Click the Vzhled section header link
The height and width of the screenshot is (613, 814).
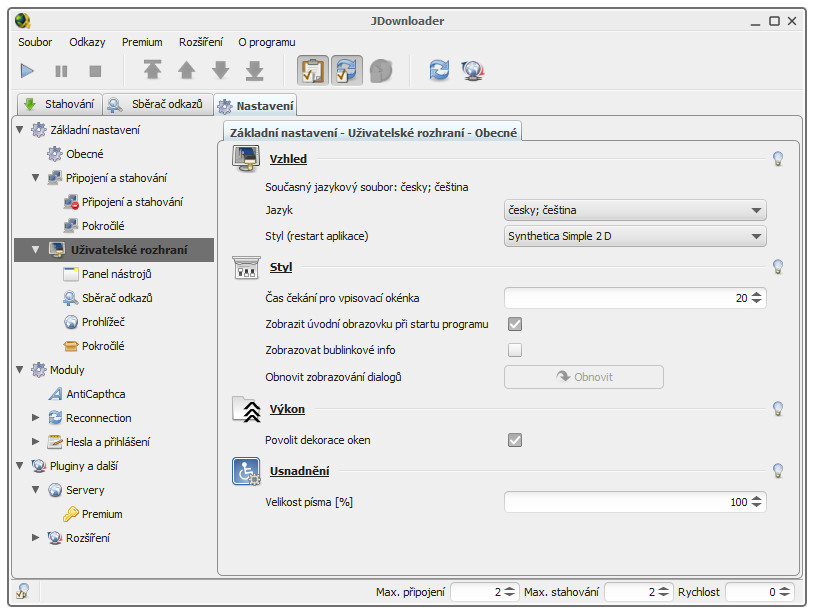[288, 159]
